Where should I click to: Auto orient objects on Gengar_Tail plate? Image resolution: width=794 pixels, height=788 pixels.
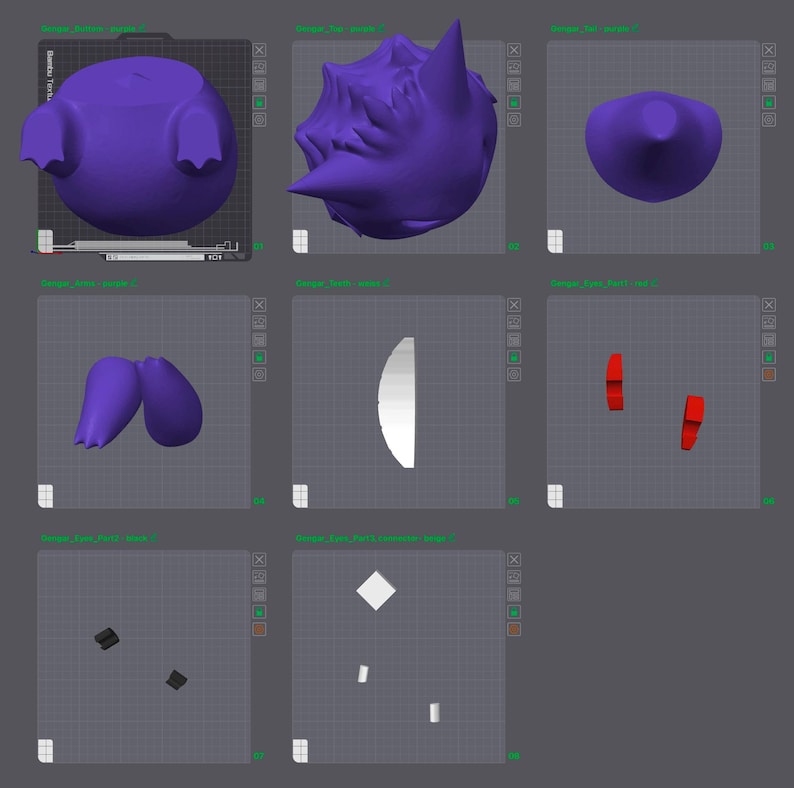(769, 67)
